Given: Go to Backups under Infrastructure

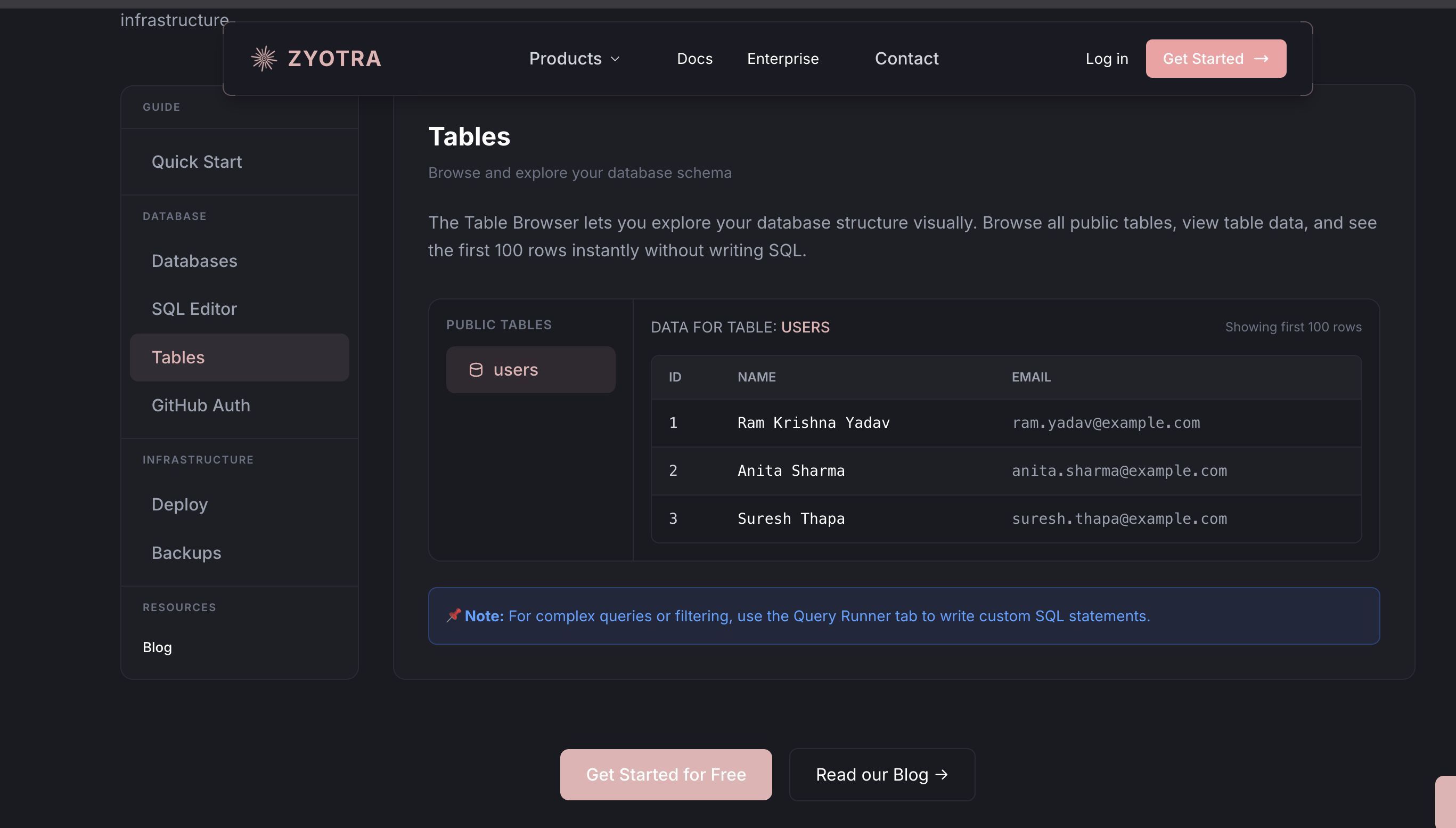Looking at the screenshot, I should click(186, 552).
